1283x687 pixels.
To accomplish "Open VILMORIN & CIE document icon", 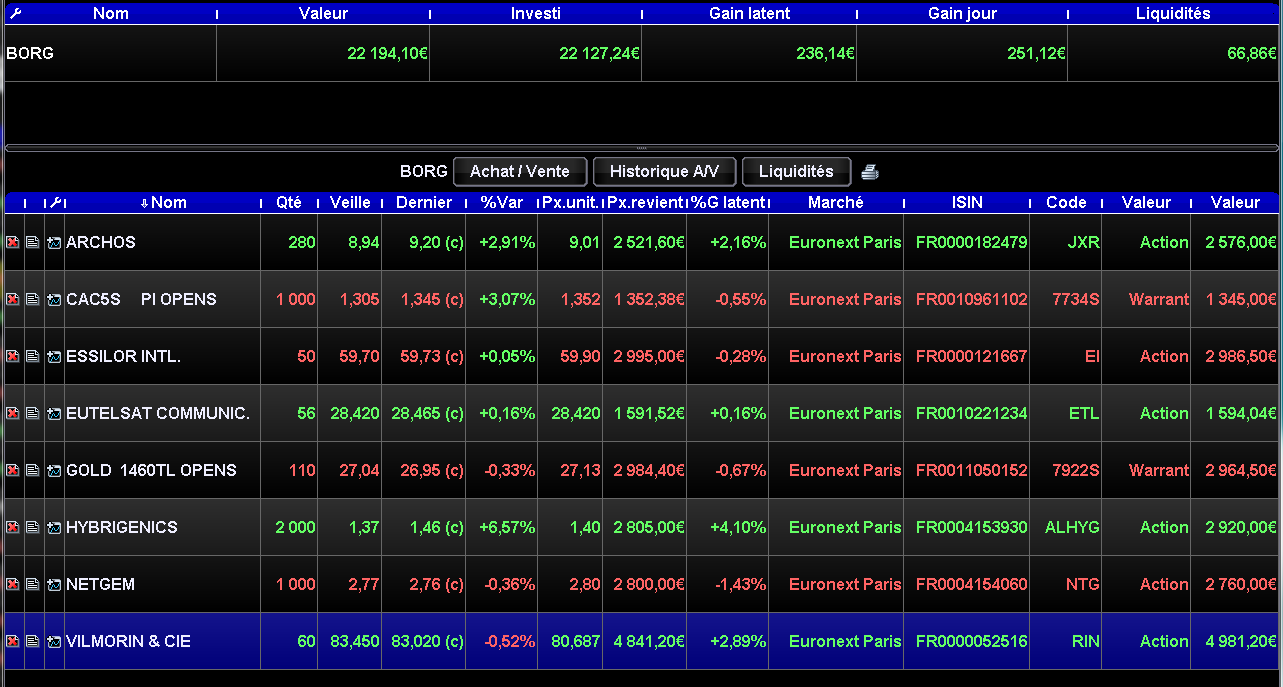I will point(33,642).
